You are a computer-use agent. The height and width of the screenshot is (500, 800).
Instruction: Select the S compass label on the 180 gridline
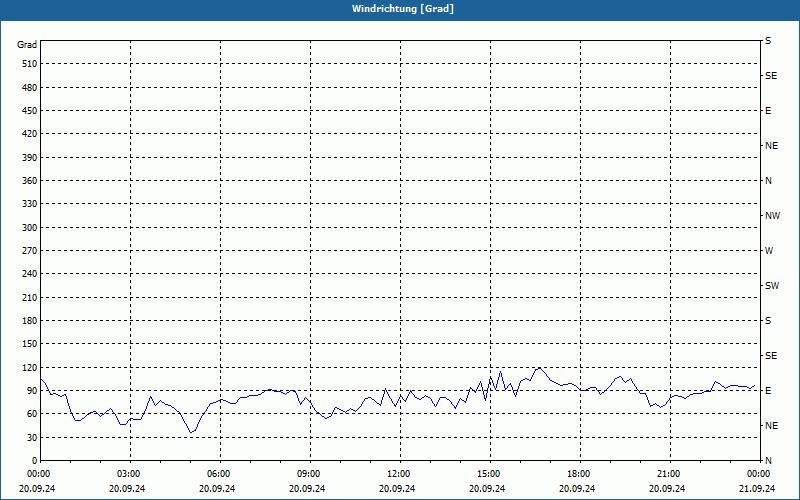click(768, 320)
